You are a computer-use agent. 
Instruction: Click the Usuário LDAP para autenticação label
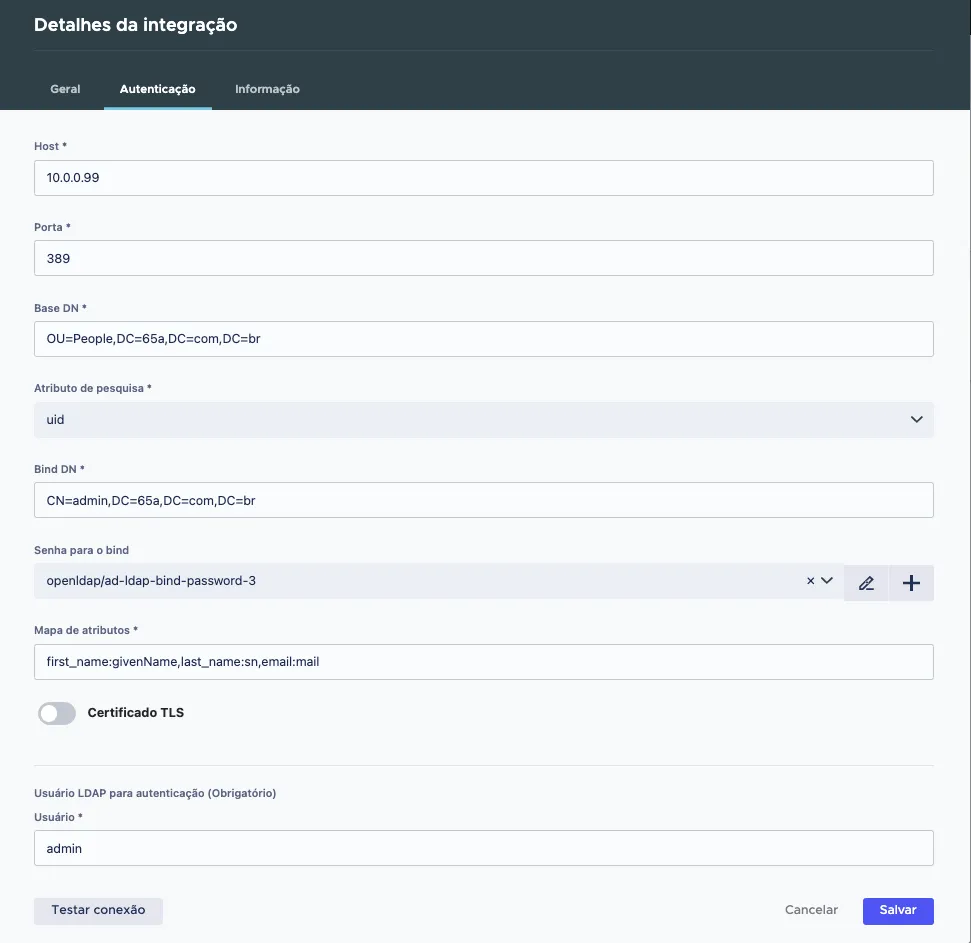click(155, 793)
